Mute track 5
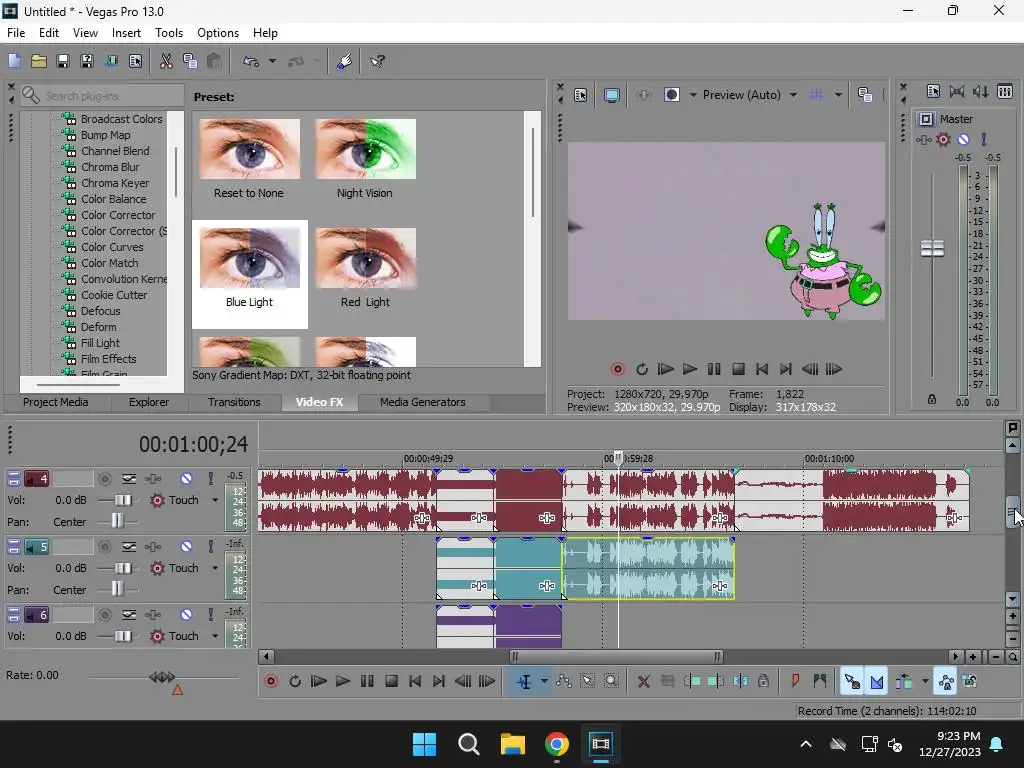 [186, 547]
